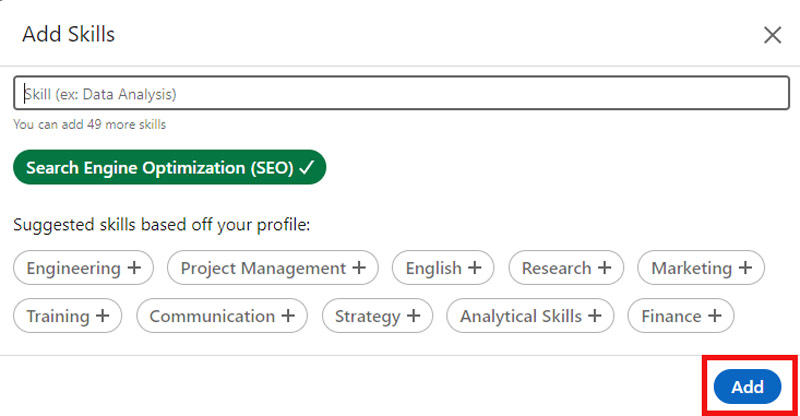Click the checkmark on the SEO chip
This screenshot has width=800, height=416.
point(306,168)
